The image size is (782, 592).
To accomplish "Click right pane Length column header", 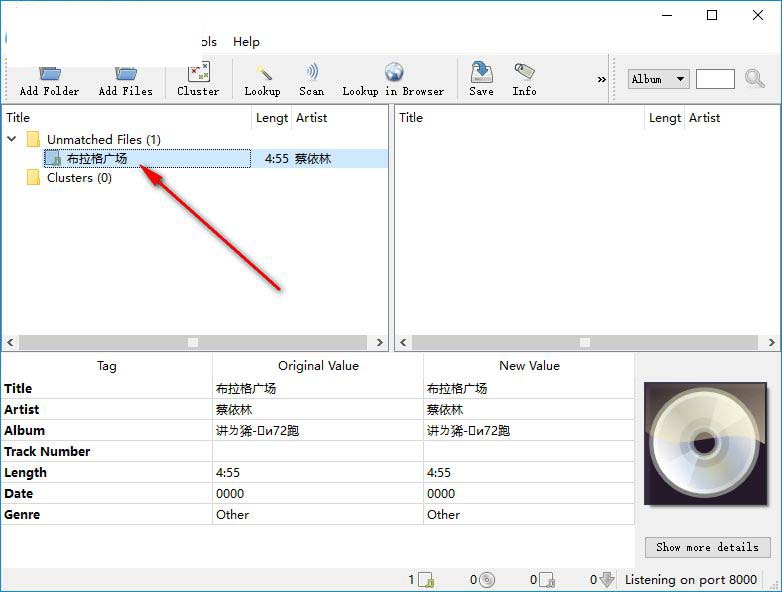I will tap(665, 118).
